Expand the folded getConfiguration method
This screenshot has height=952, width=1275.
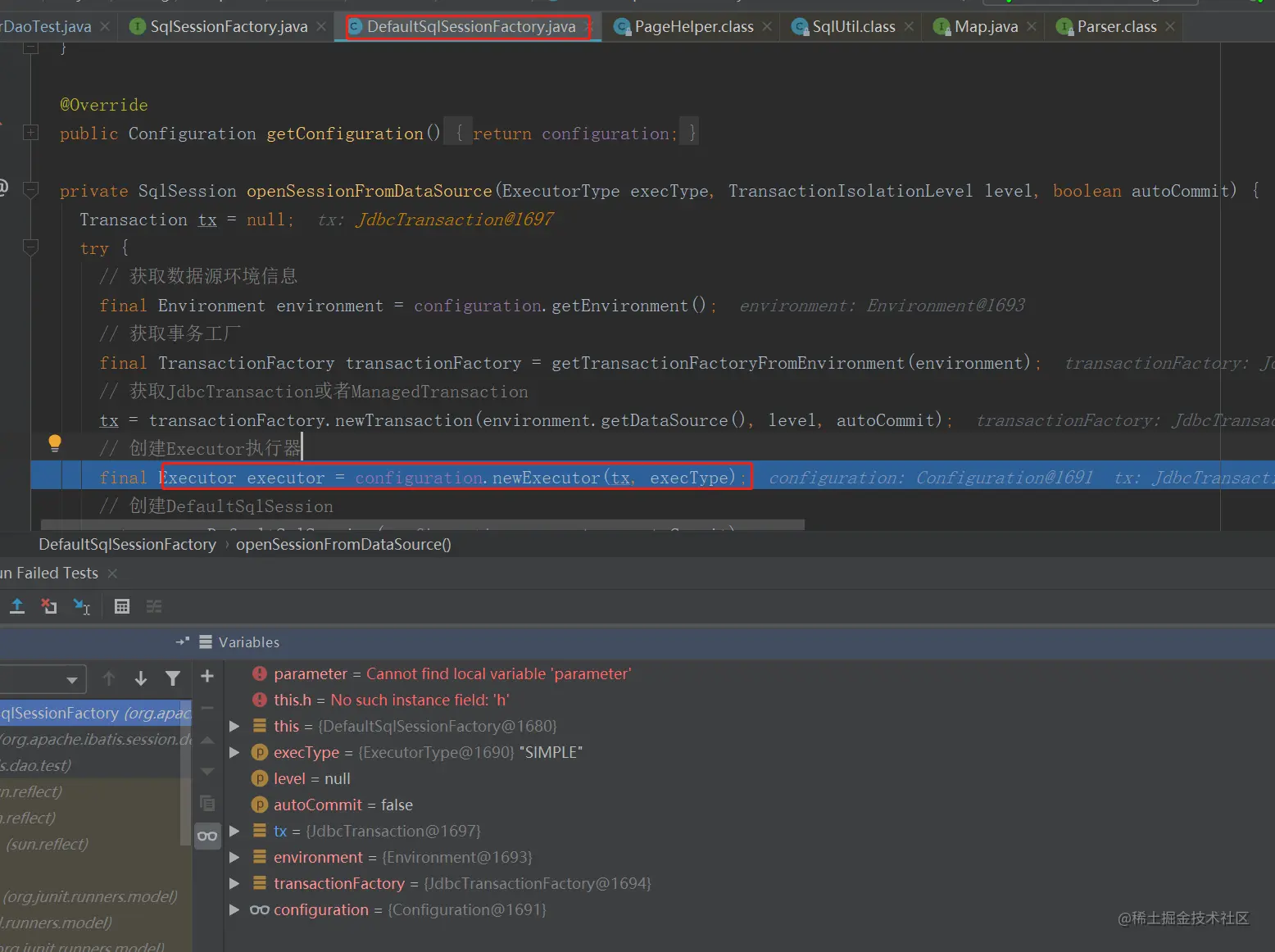click(31, 132)
